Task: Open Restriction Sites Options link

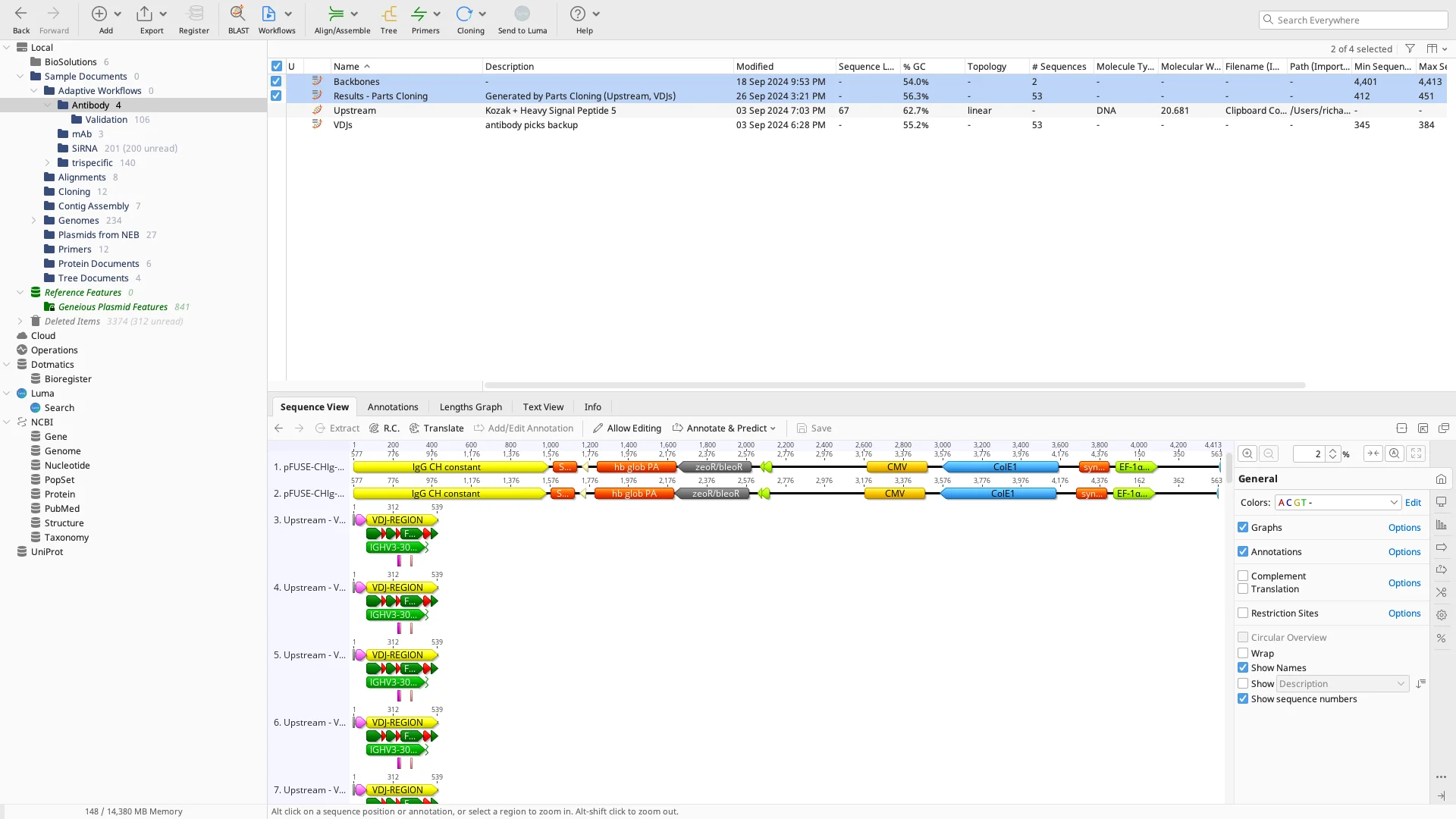Action: (1404, 613)
